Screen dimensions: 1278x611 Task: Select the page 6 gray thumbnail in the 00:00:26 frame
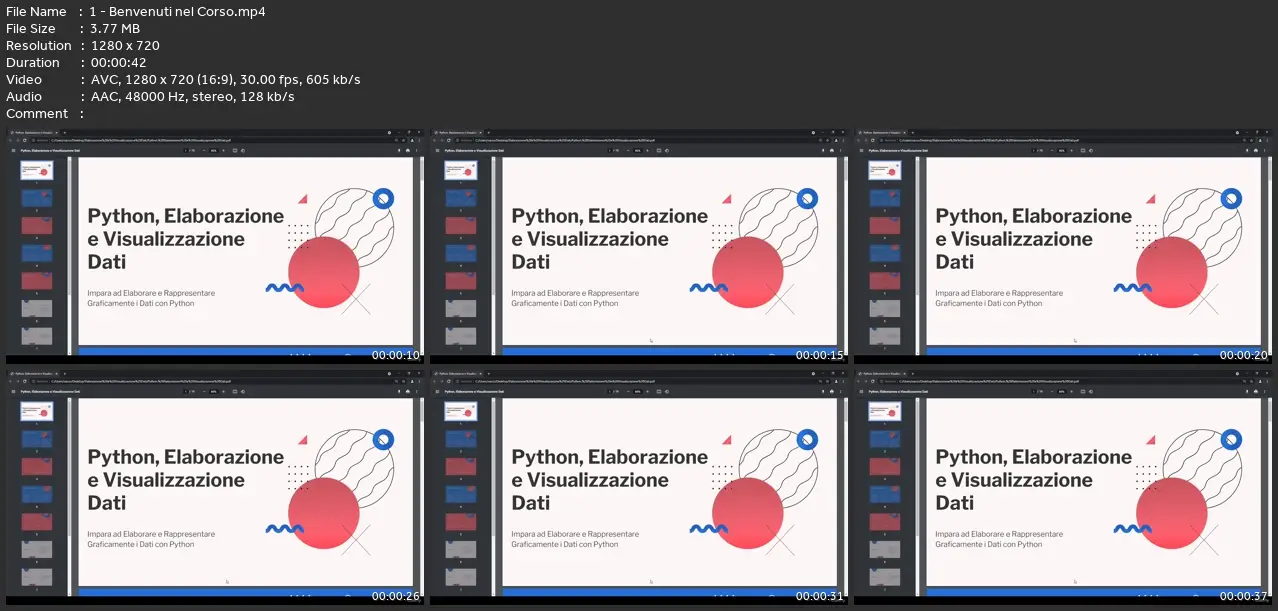click(x=37, y=549)
